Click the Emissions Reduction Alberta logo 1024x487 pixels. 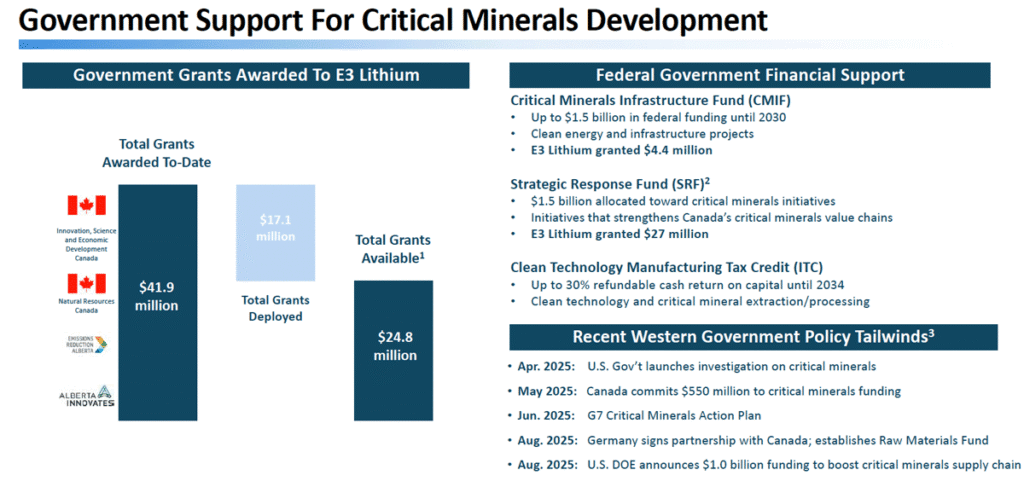tap(87, 344)
